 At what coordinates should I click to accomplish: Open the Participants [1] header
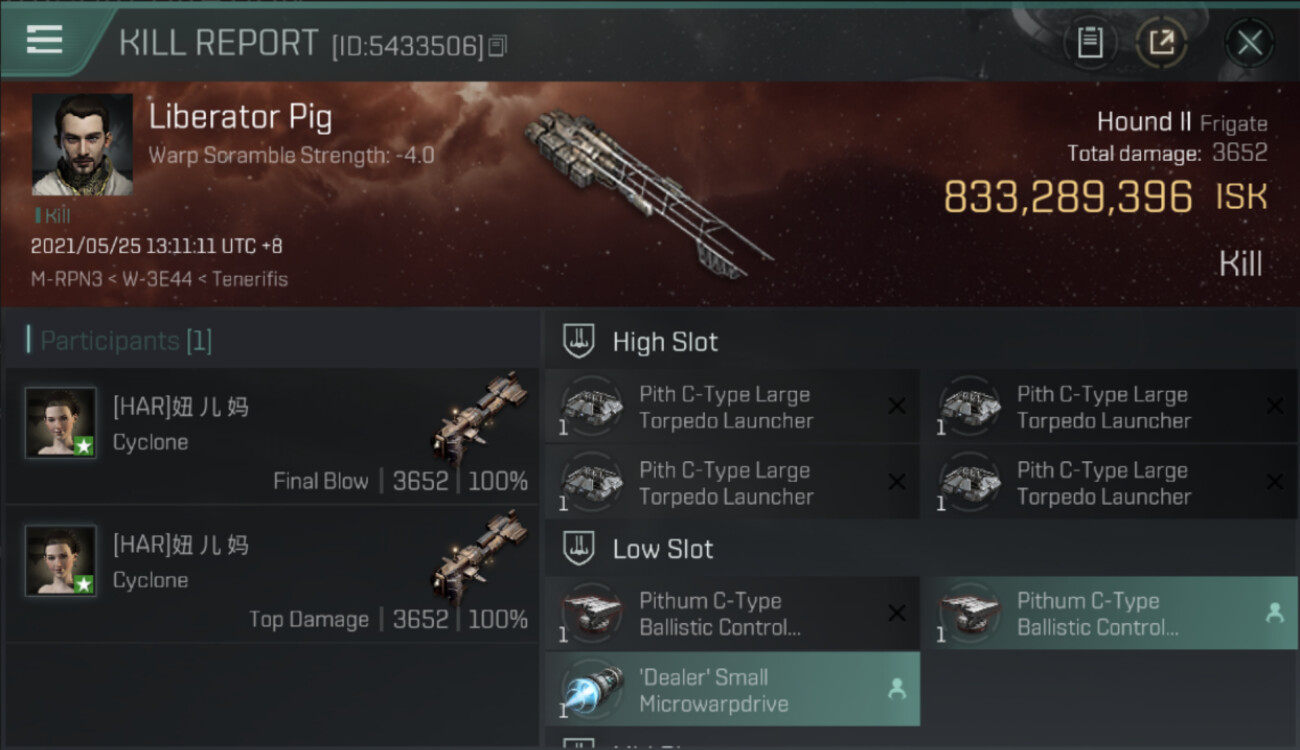[x=119, y=341]
